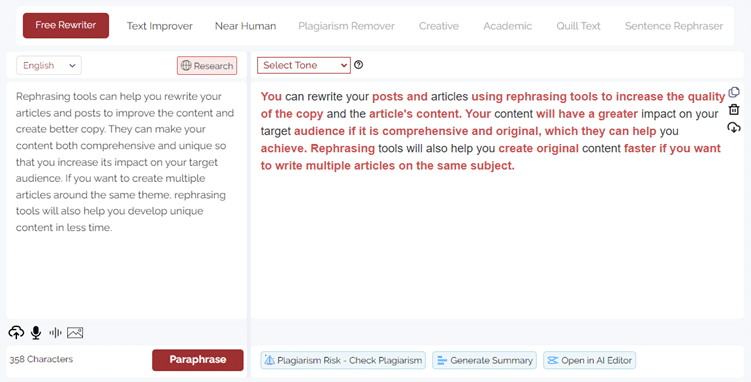Click the microphone voice input icon
The width and height of the screenshot is (751, 382).
click(x=36, y=332)
